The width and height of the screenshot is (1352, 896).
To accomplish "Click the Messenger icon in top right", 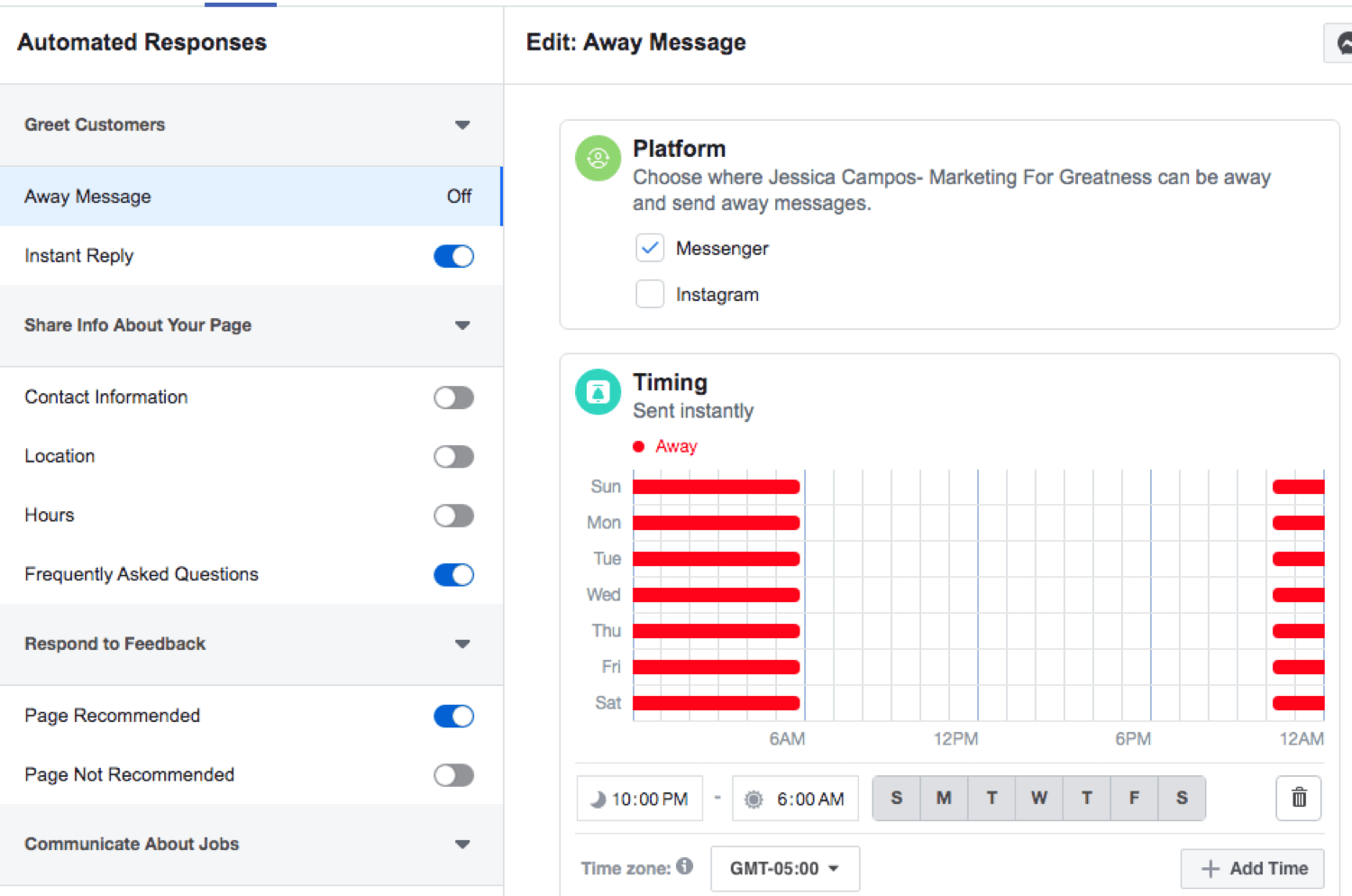I will point(1341,43).
